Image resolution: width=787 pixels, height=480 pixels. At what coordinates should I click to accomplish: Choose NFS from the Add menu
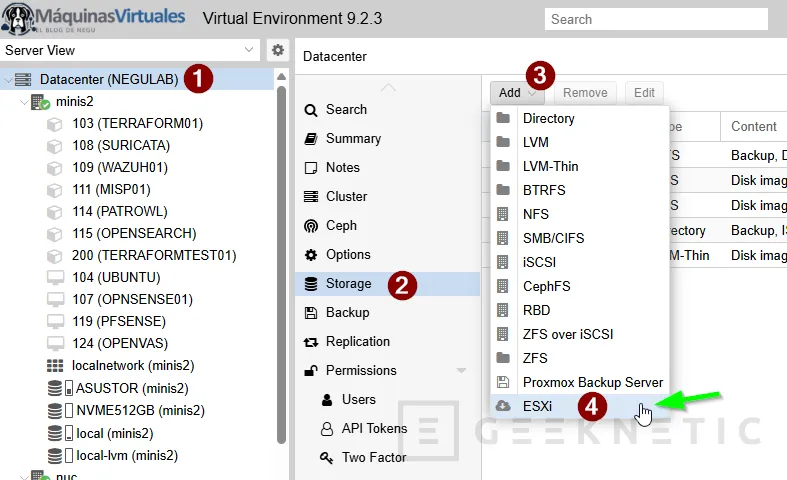(x=580, y=214)
